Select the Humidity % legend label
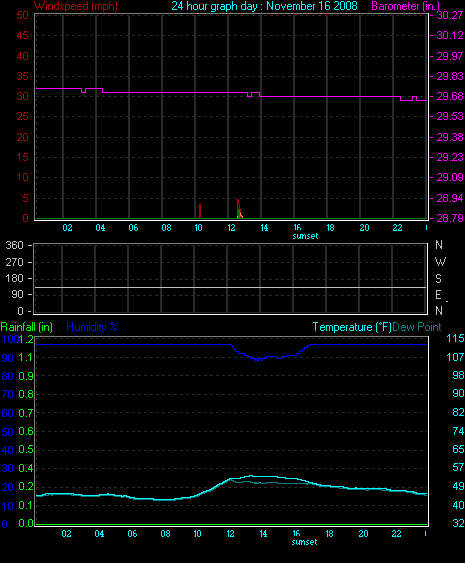Viewport: 465px width, 563px height. point(92,327)
